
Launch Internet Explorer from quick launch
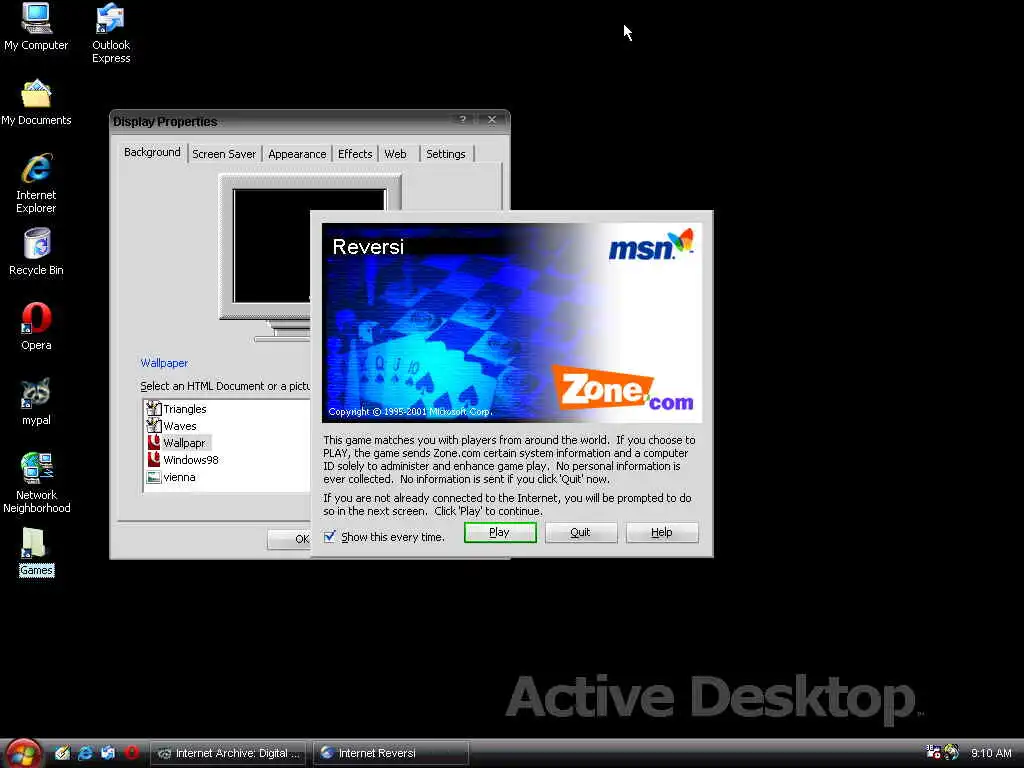85,753
